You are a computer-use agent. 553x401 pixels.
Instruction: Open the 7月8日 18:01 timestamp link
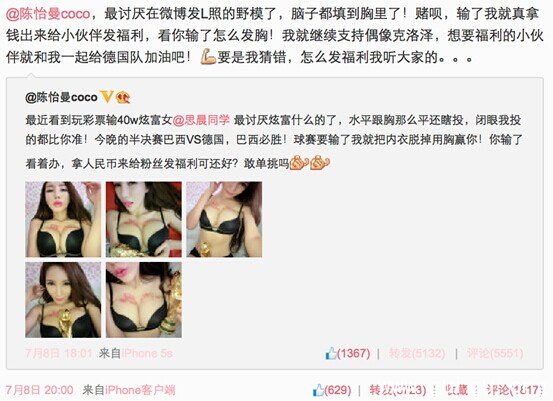59,353
